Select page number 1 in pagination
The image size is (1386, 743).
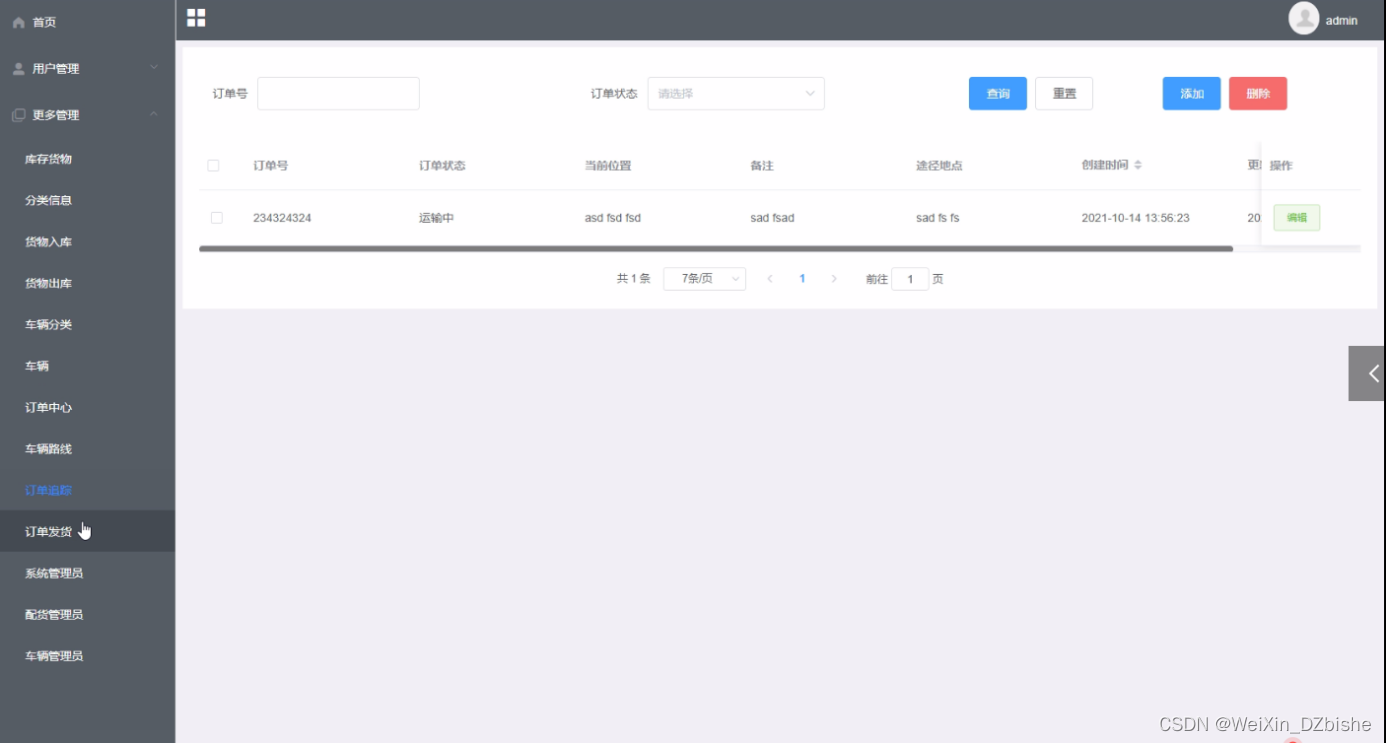coord(802,279)
